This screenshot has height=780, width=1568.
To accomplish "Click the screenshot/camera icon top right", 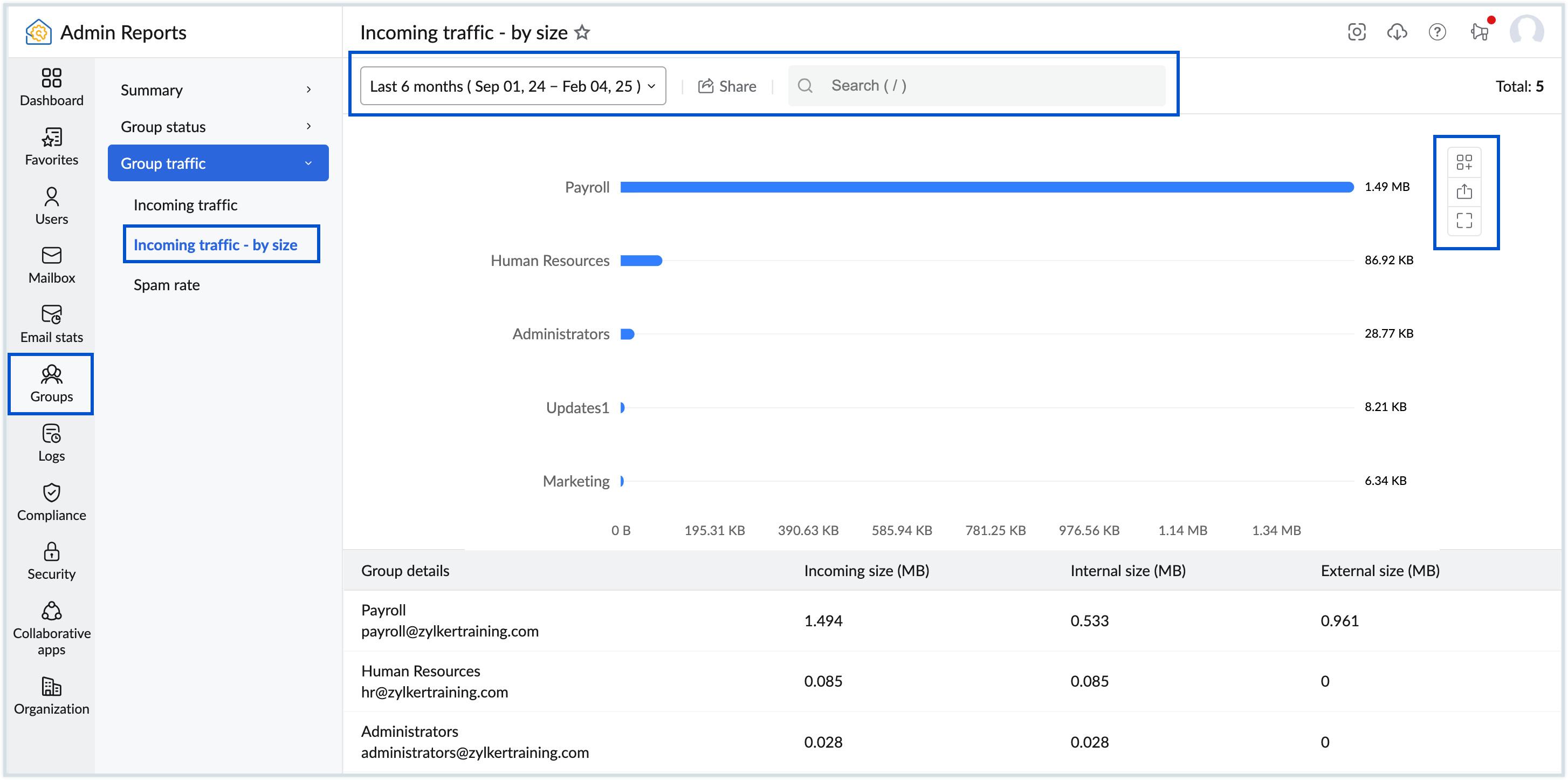I will [x=1357, y=32].
